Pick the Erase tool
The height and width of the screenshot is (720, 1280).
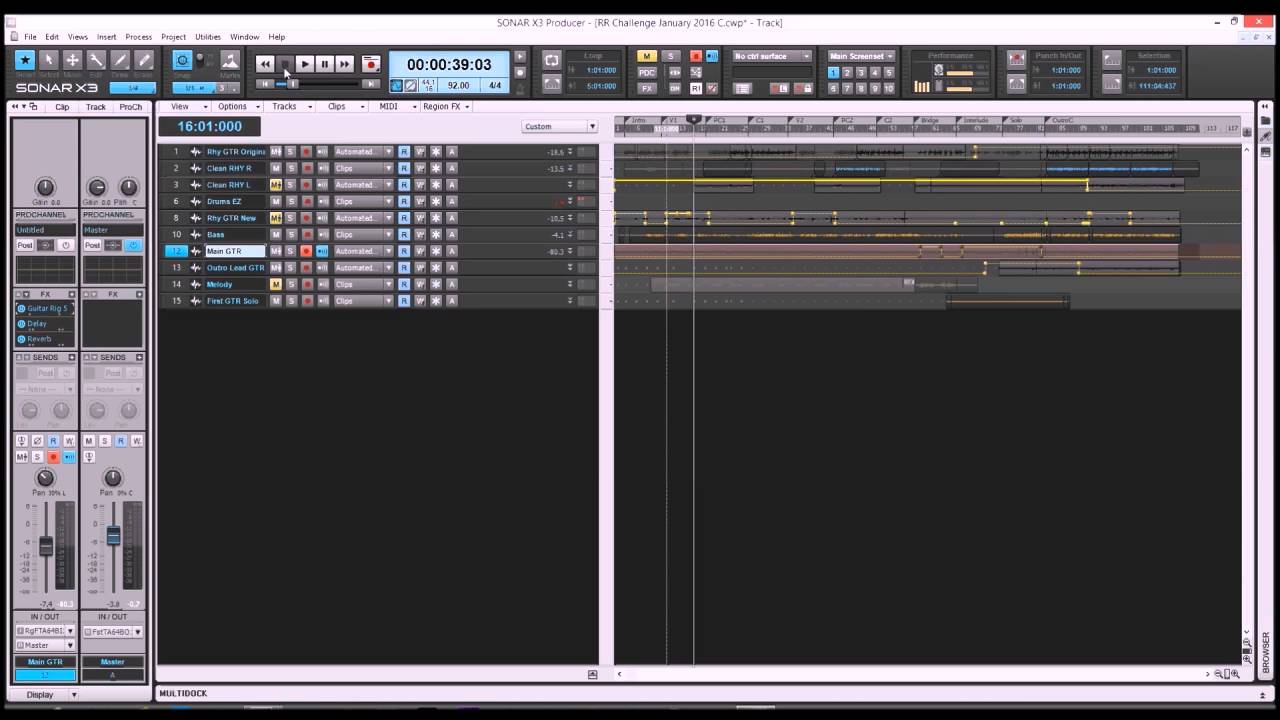coord(144,60)
